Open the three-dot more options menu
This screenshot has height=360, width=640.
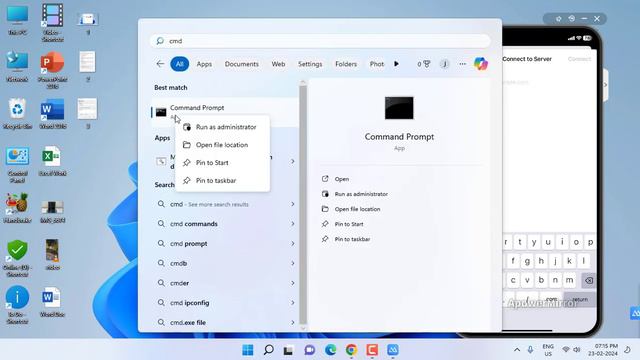(x=462, y=64)
